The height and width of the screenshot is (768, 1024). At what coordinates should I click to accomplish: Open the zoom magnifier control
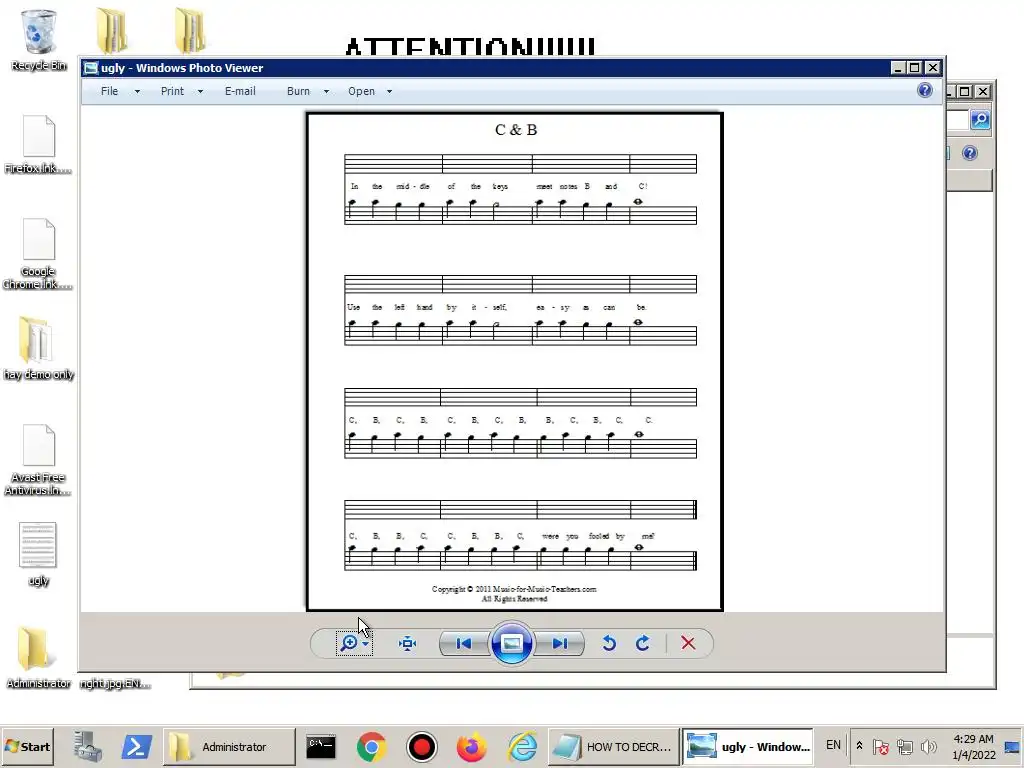click(x=354, y=643)
